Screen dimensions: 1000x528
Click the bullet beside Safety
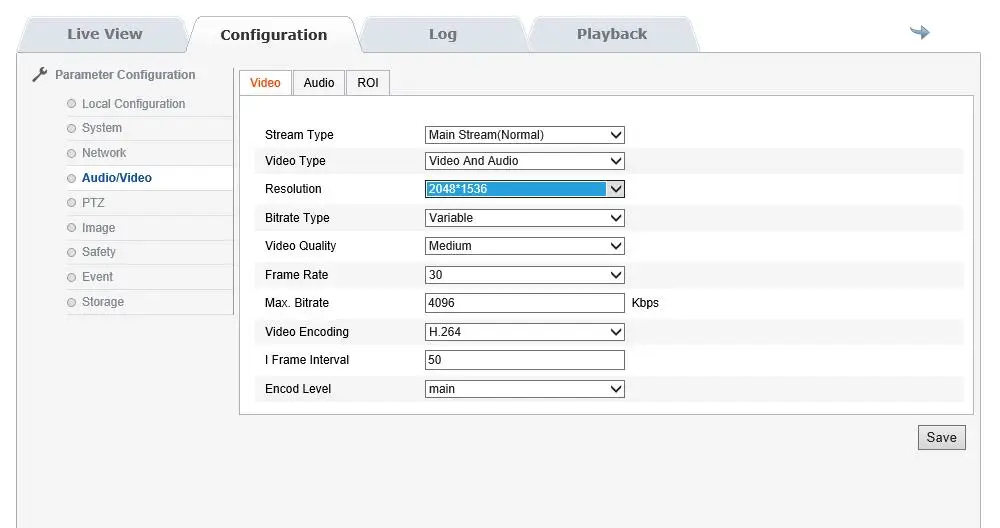point(71,253)
